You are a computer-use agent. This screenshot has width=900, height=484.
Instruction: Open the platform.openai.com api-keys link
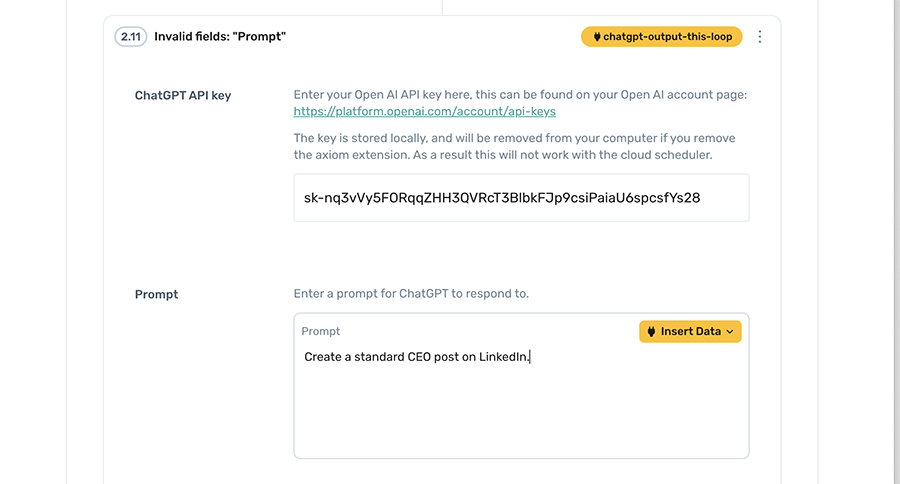[424, 112]
